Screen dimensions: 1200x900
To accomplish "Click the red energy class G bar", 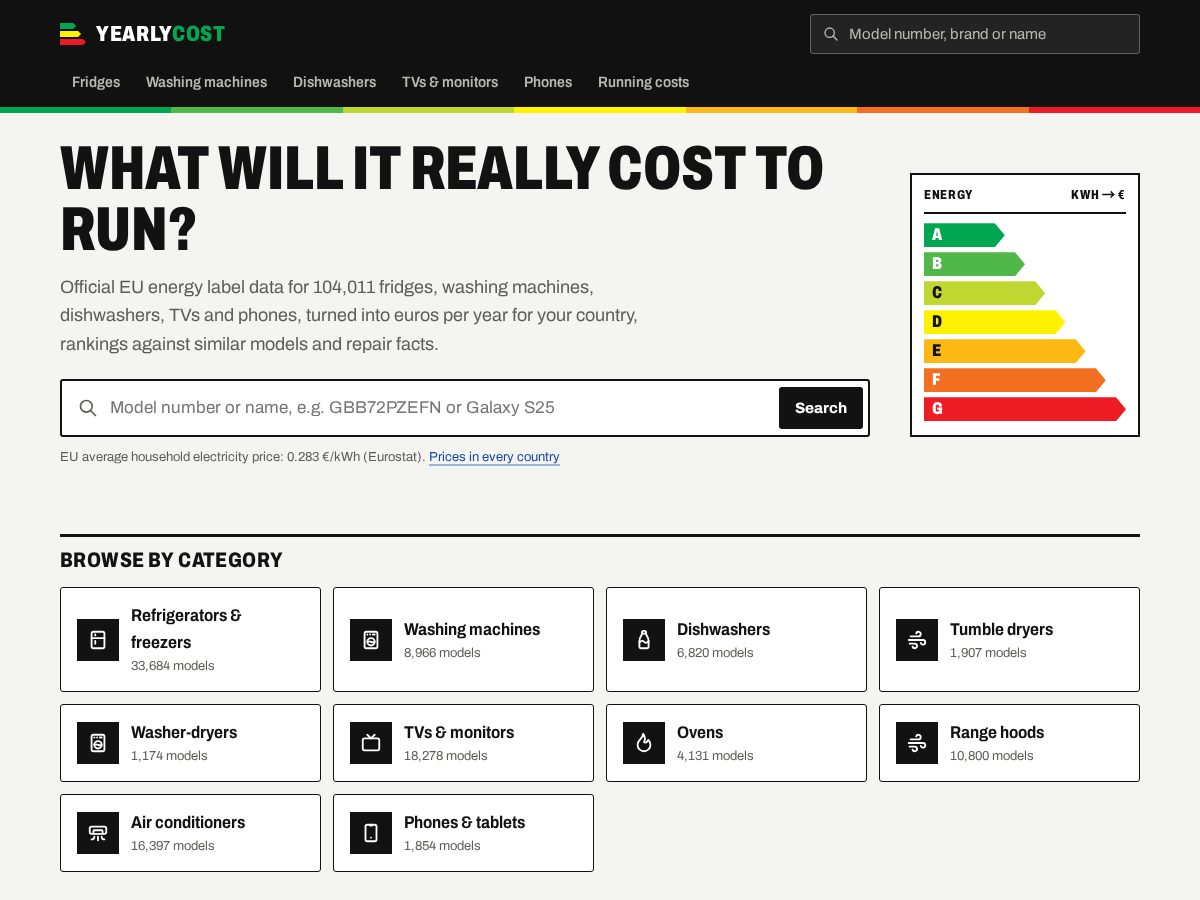I will coord(1024,409).
